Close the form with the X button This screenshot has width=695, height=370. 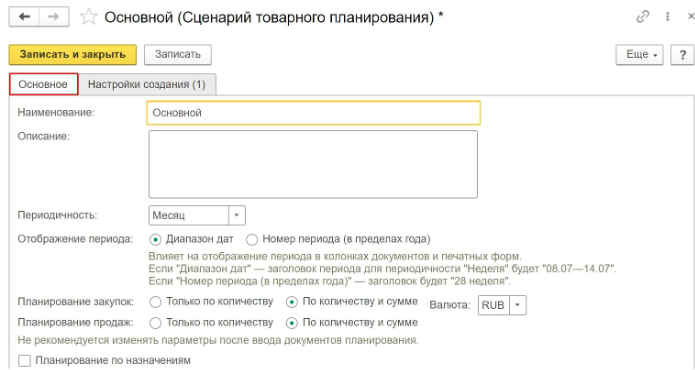click(x=691, y=17)
